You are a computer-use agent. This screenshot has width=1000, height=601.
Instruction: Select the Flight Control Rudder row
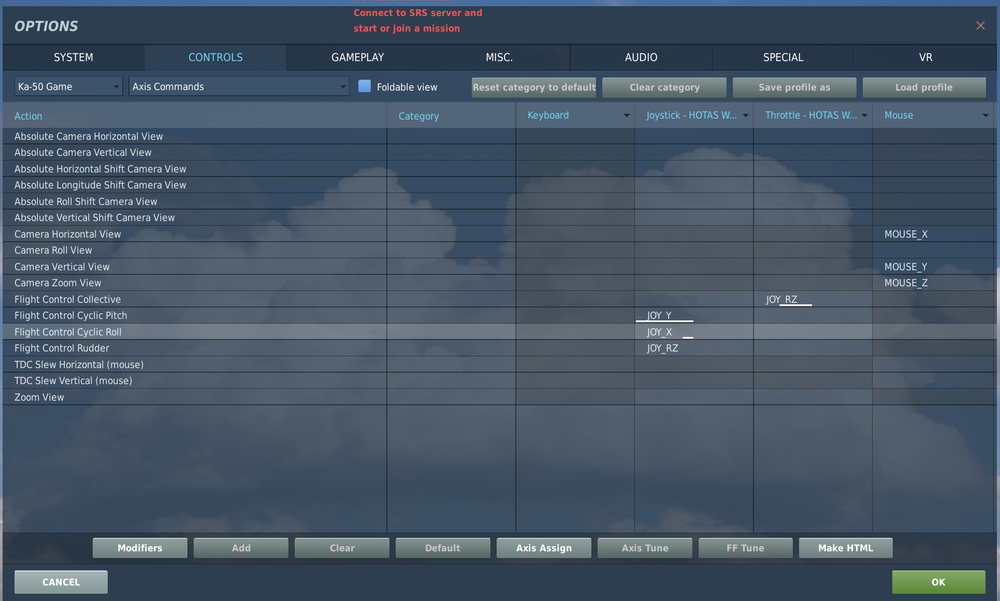tap(500, 348)
